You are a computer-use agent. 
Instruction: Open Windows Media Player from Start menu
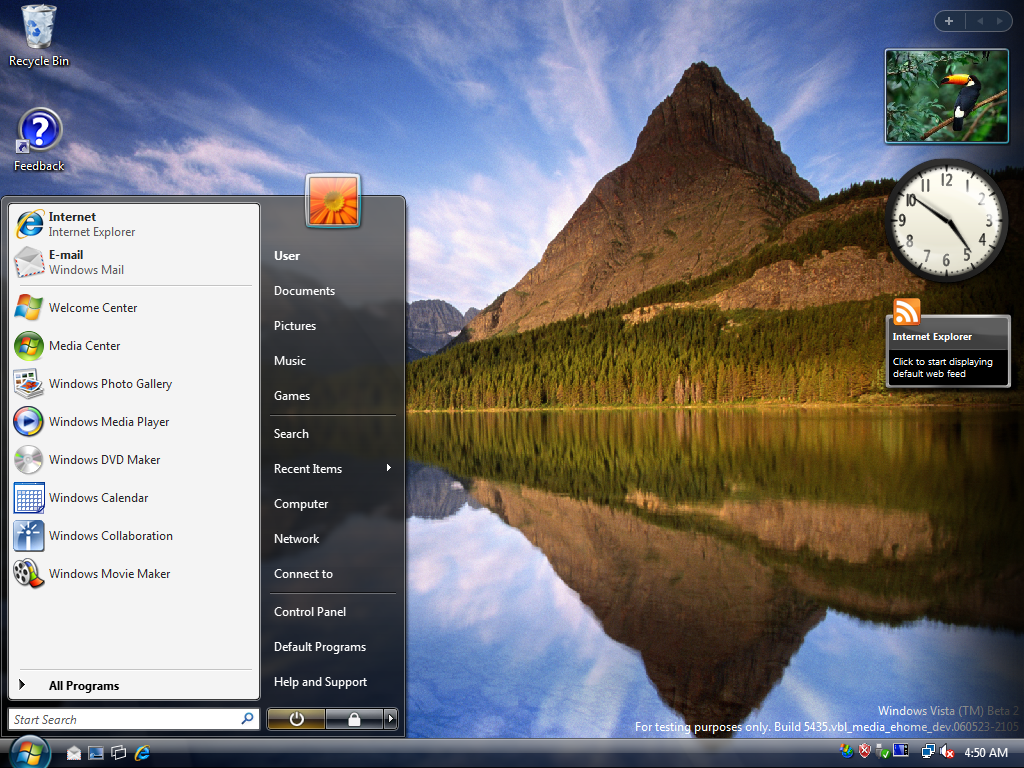tap(109, 422)
